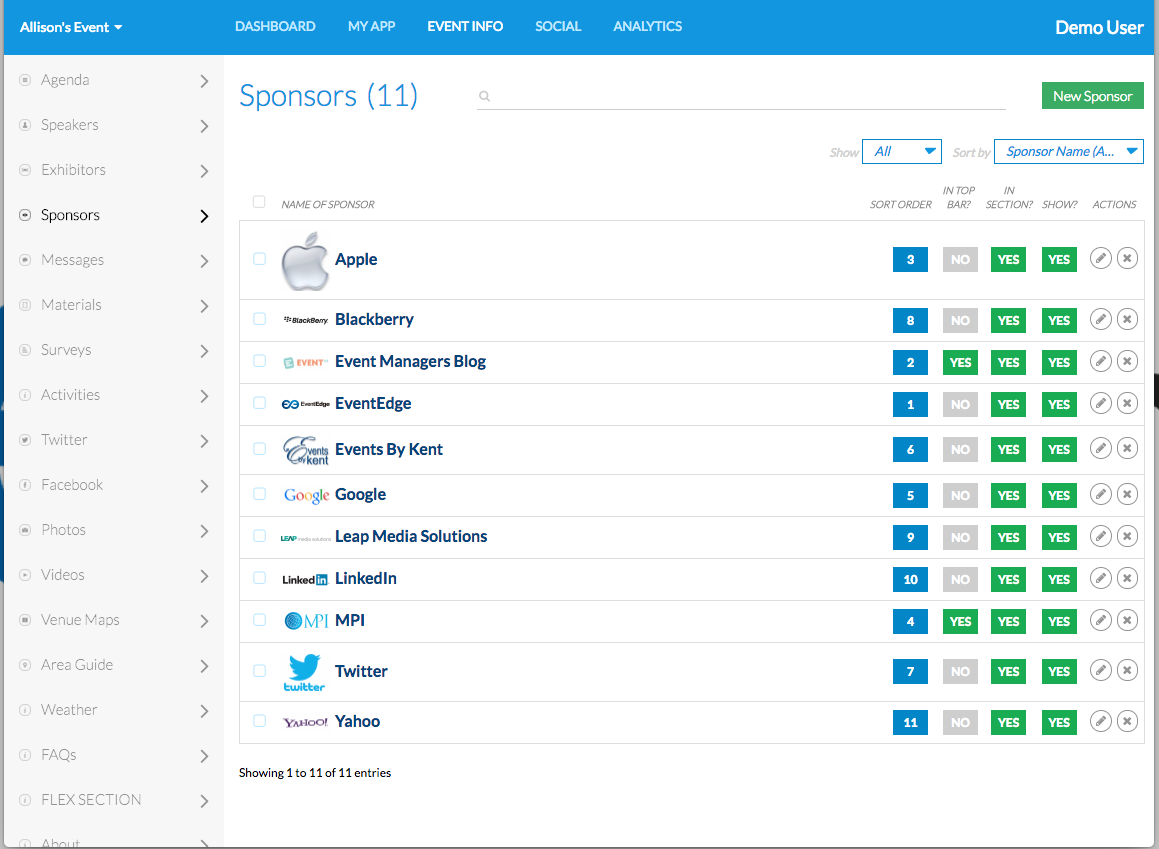Delete the Google sponsor with X icon
The image size is (1159, 849).
(1127, 494)
